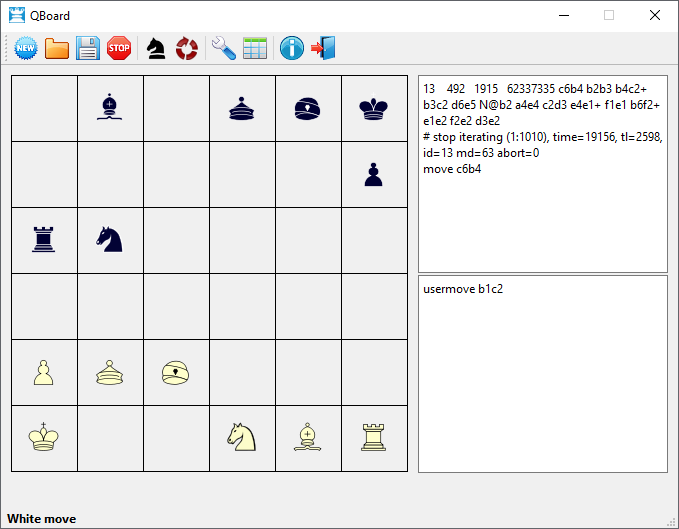Click the green table grid icon
Screen dimensions: 679x529
(x=255, y=48)
